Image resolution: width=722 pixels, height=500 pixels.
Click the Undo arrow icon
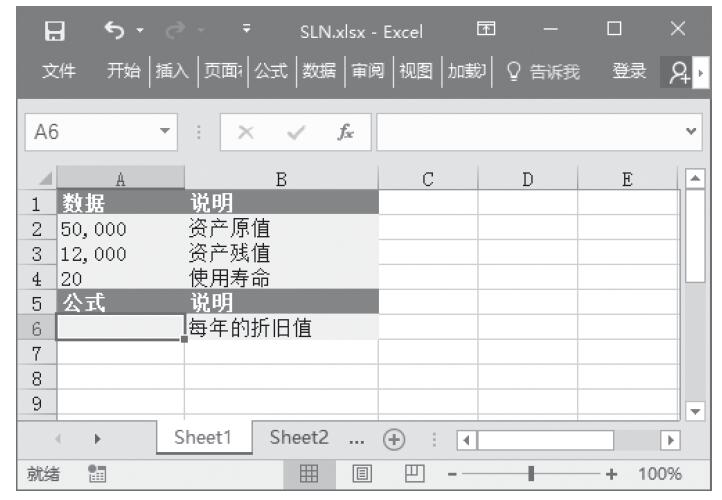113,31
